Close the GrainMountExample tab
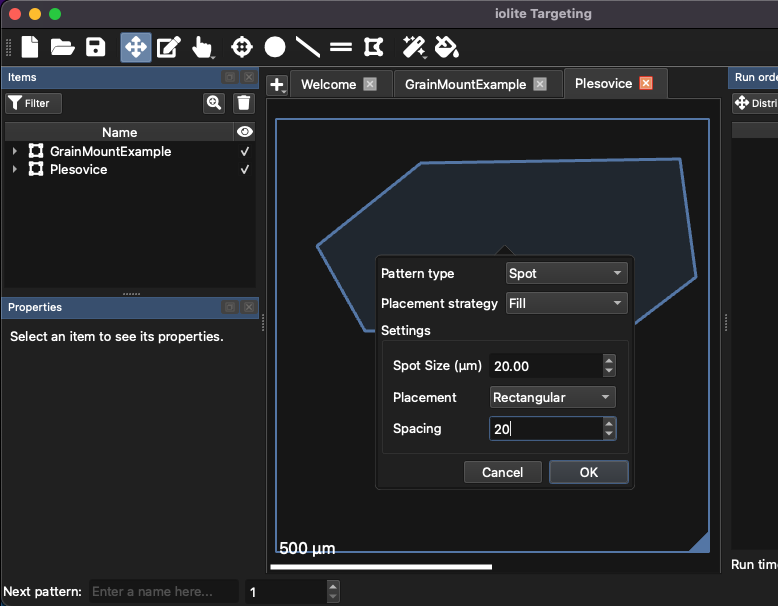 pyautogui.click(x=540, y=84)
